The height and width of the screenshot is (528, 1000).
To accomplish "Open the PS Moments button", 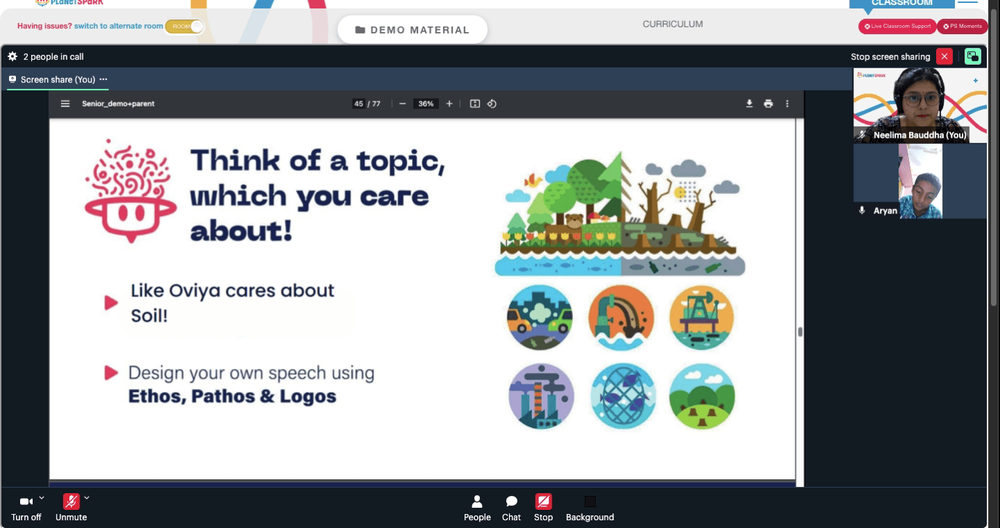I will pyautogui.click(x=962, y=26).
